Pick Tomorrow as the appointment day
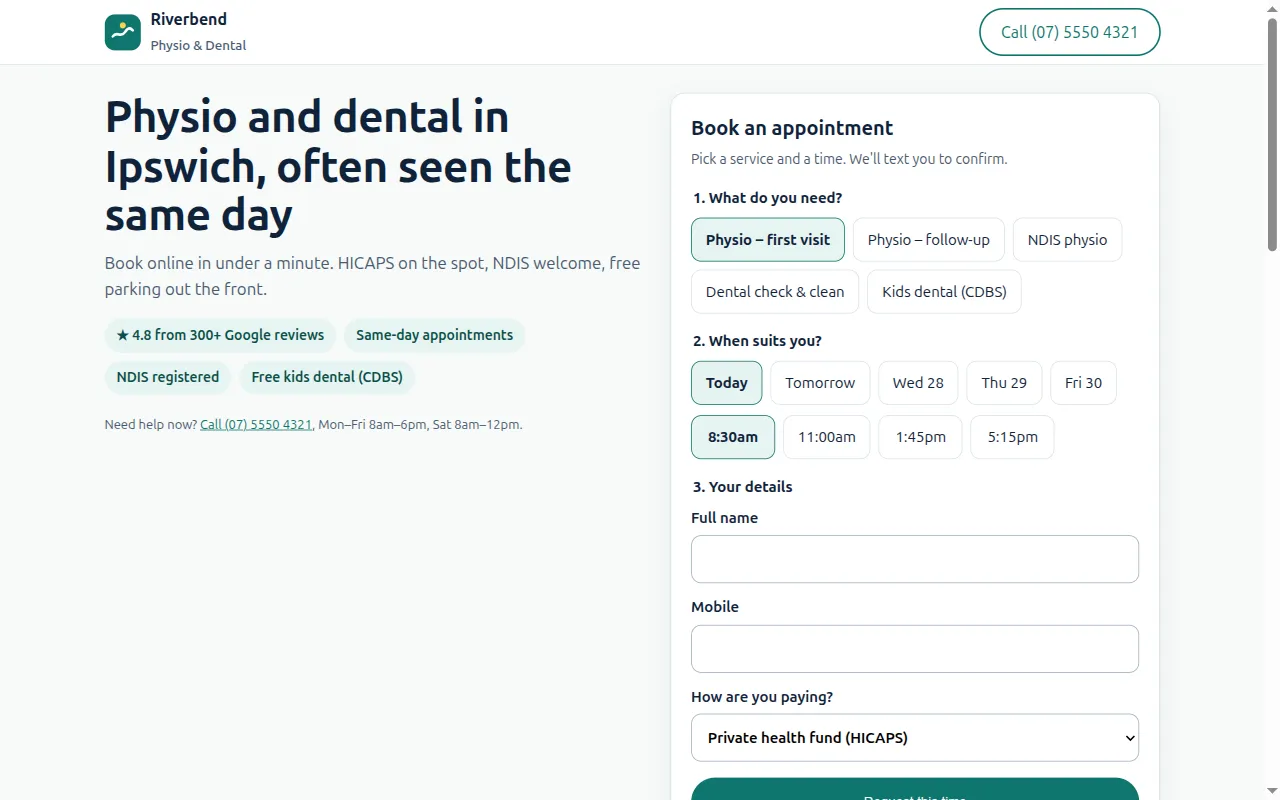Screen dimensions: 1280x800 [820, 383]
